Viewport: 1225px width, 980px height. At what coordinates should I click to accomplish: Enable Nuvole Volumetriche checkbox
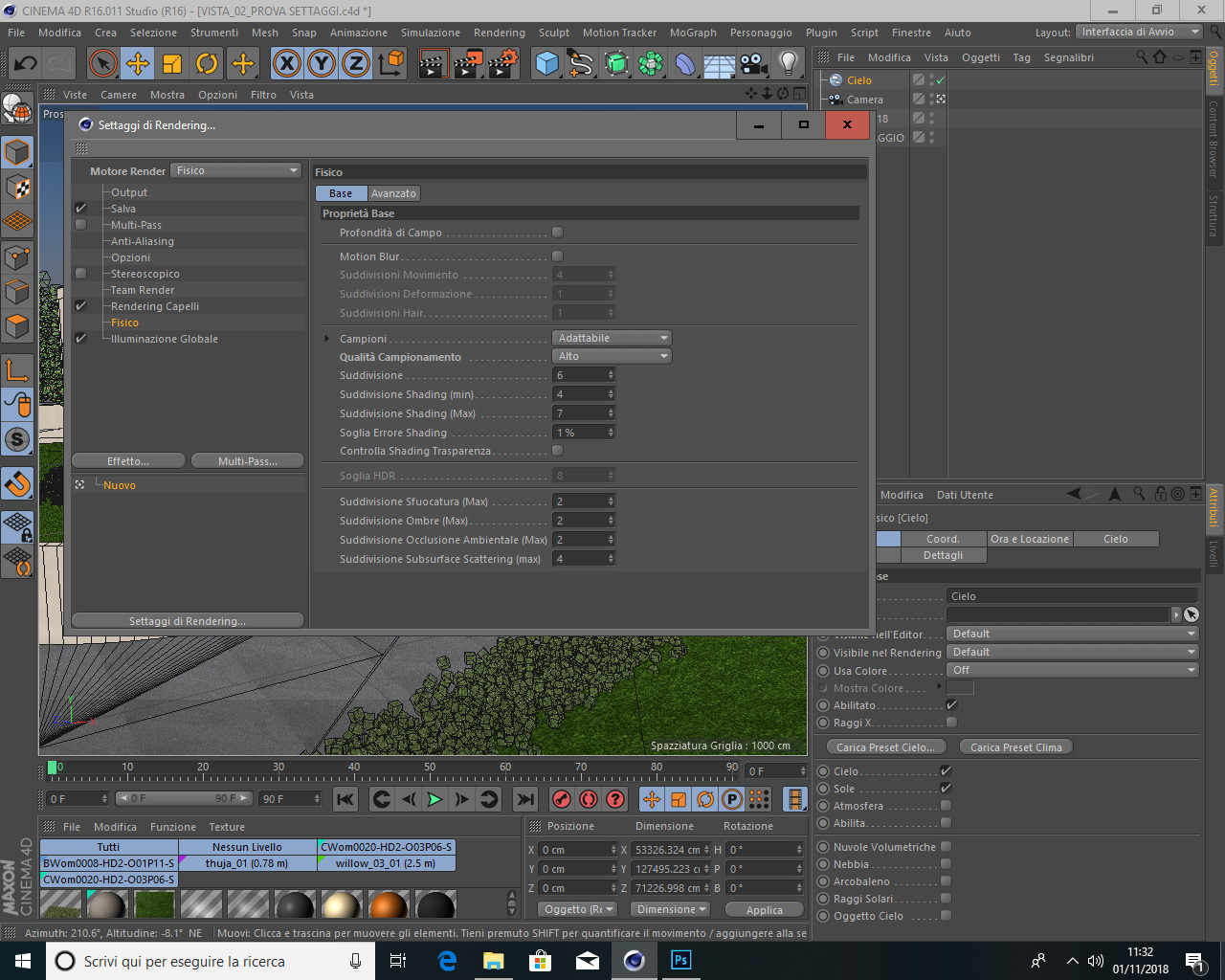click(946, 847)
